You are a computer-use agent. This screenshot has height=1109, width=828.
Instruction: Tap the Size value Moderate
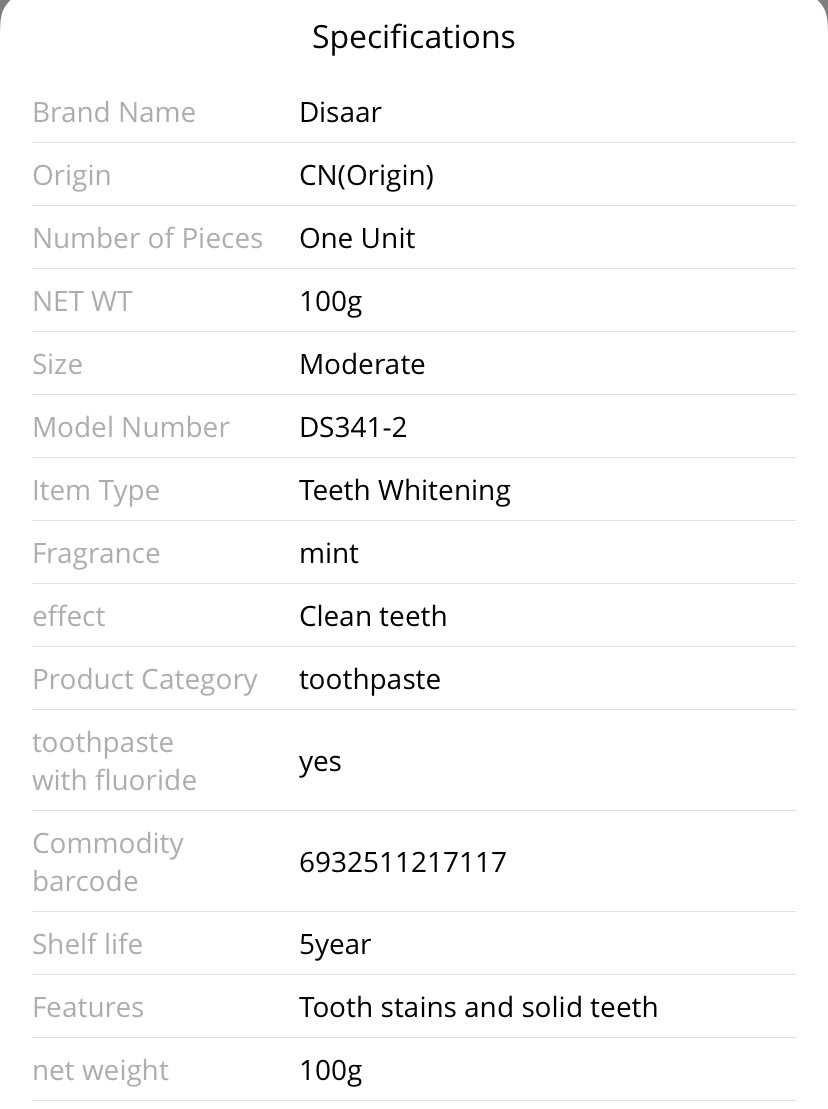(362, 364)
